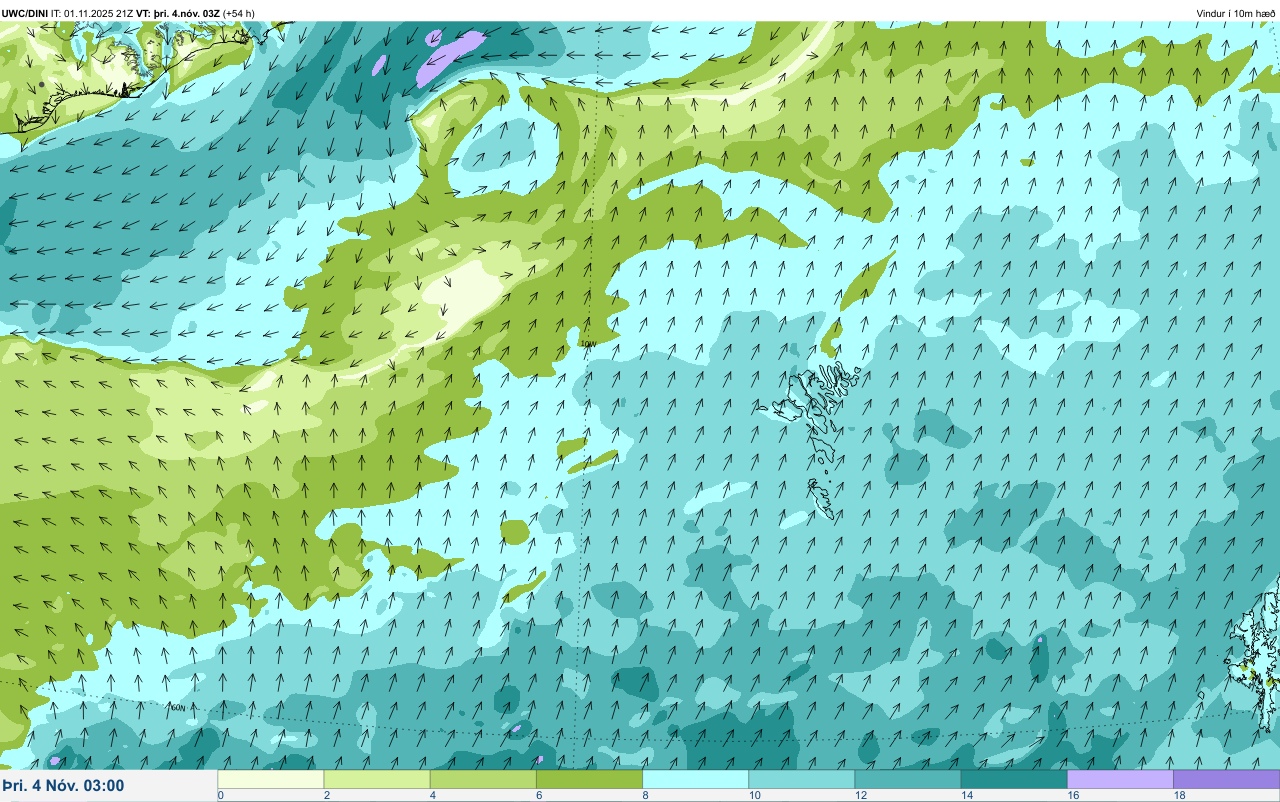Click the purple legend swatch above 18
This screenshot has width=1280, height=802.
click(1226, 779)
